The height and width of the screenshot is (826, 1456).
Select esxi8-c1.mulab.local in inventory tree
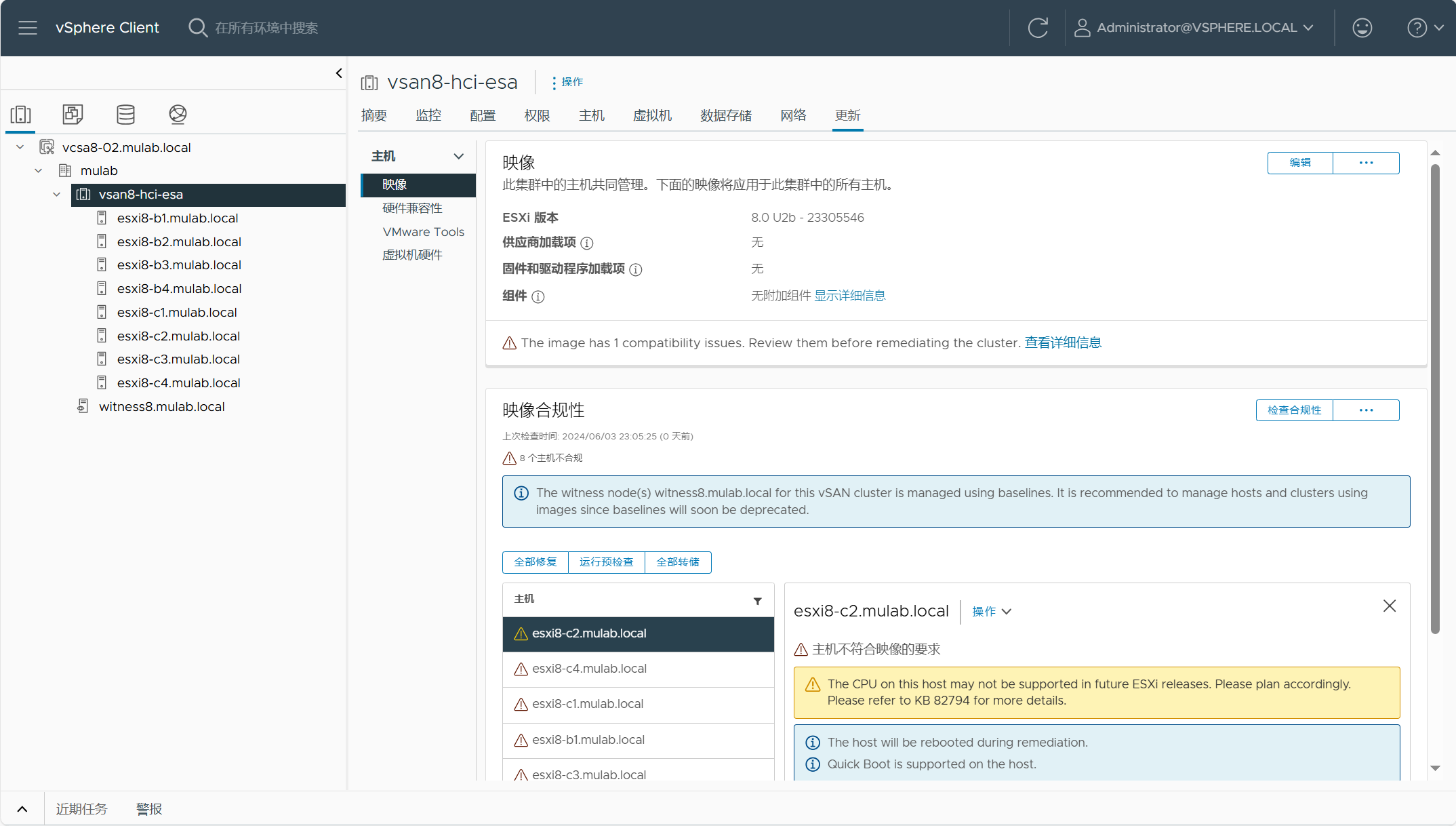(x=177, y=313)
